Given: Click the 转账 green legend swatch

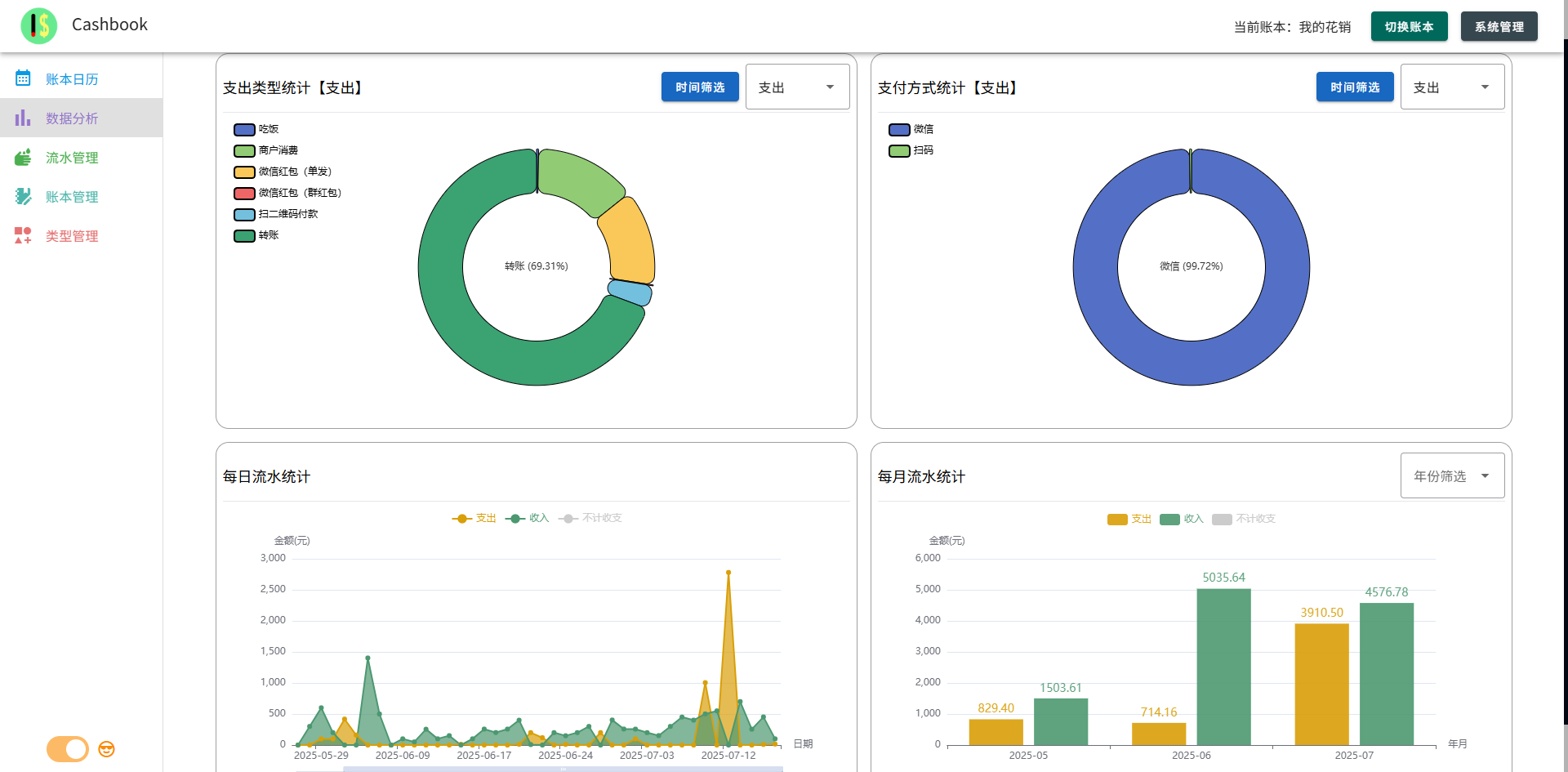Looking at the screenshot, I should pyautogui.click(x=244, y=235).
